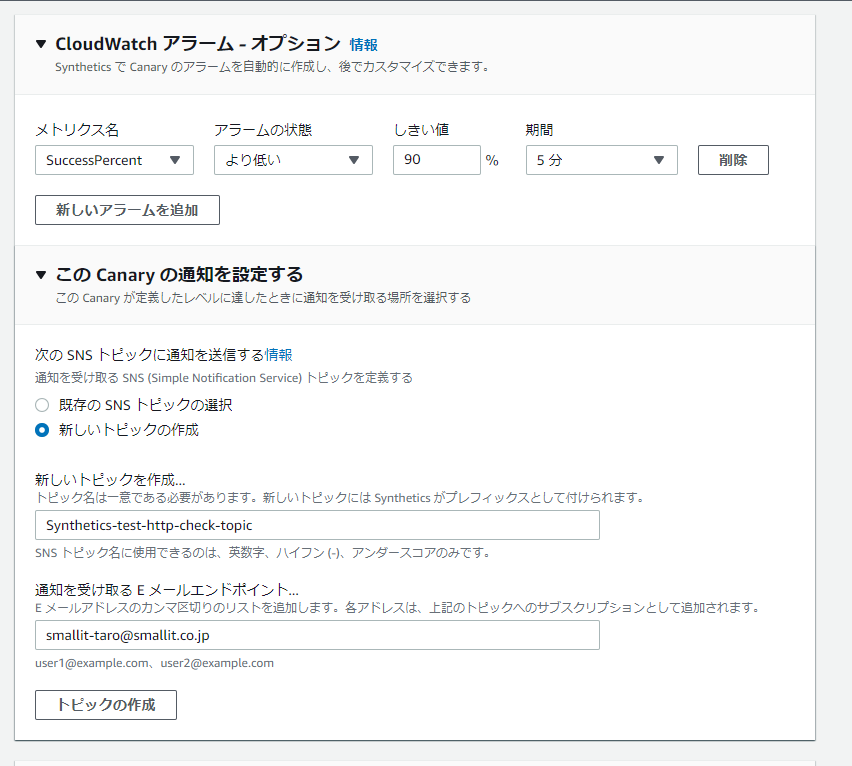The height and width of the screenshot is (766, 852).
Task: Click the CloudWatch アラーム - オプション heading
Action: pyautogui.click(x=198, y=44)
